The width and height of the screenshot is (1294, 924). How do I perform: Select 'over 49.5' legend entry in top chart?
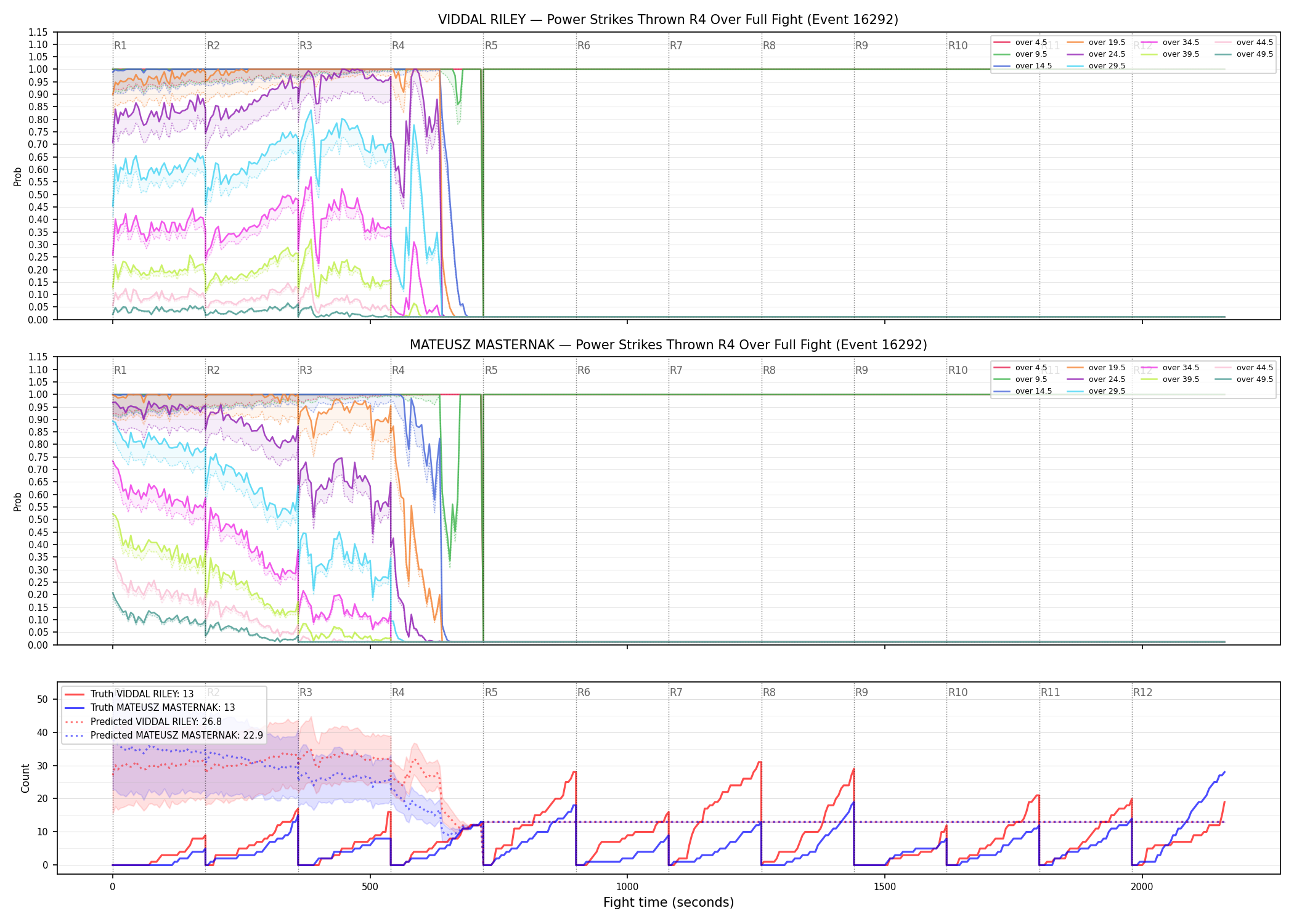click(1244, 54)
